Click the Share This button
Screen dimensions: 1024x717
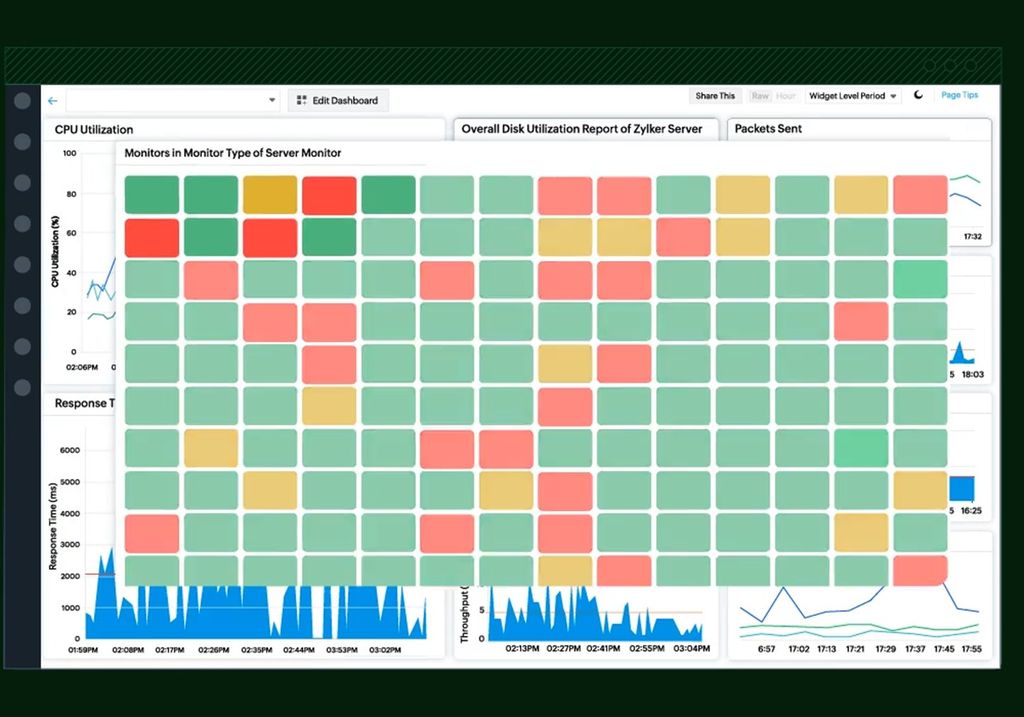pyautogui.click(x=714, y=95)
